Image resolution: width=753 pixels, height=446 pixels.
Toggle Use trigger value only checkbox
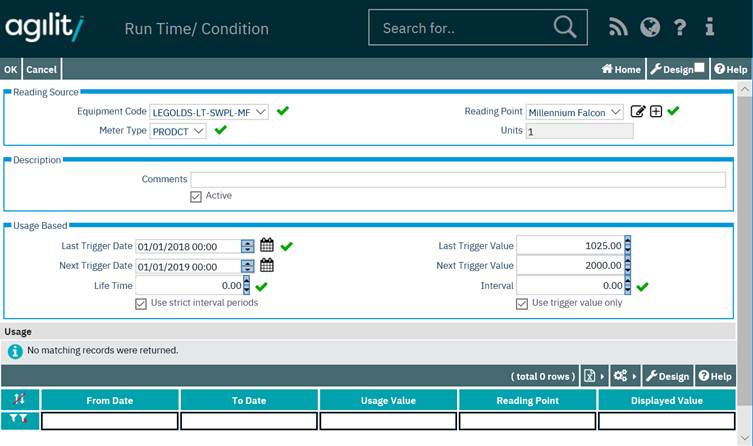[x=522, y=303]
